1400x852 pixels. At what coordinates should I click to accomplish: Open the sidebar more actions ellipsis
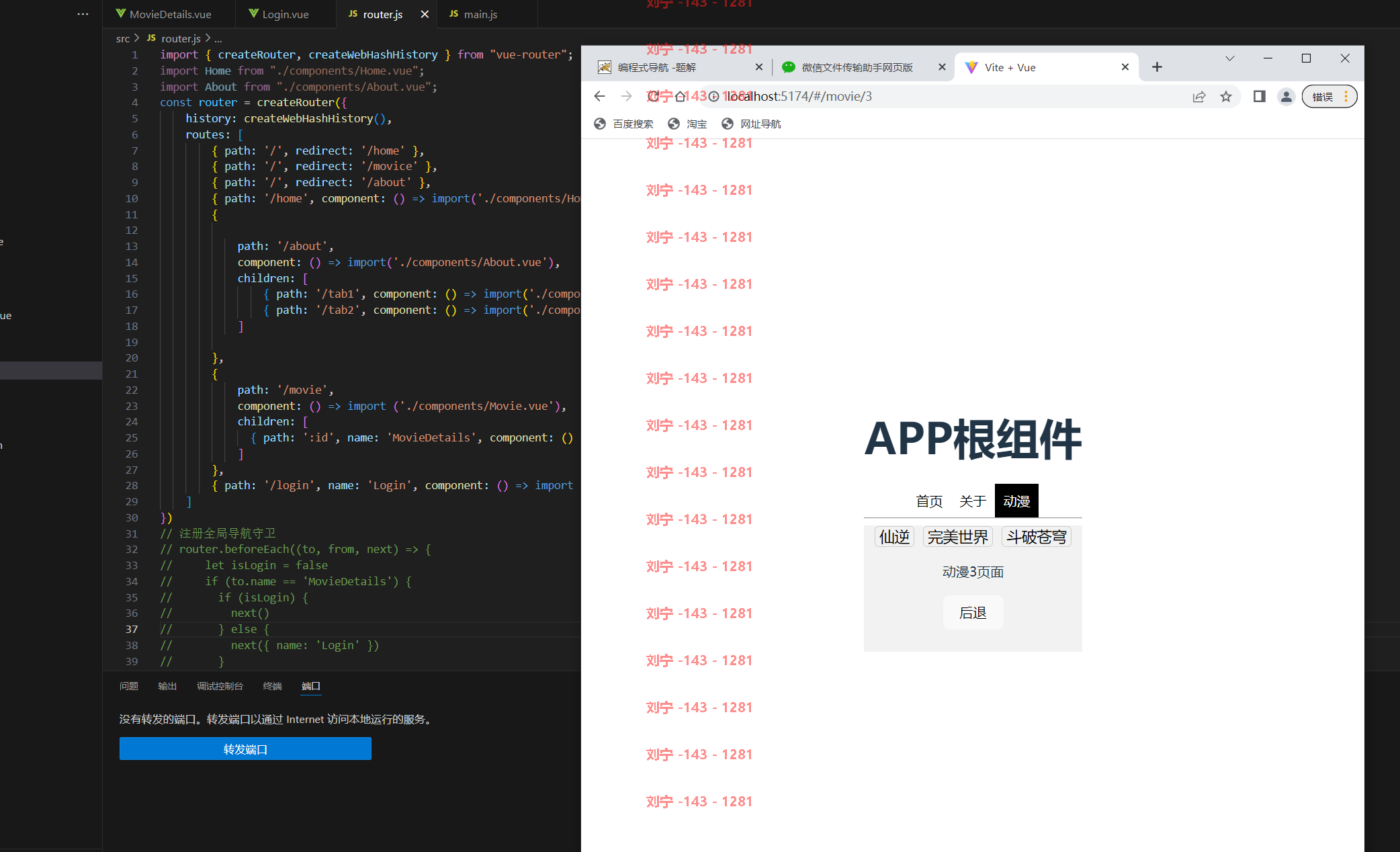(83, 14)
